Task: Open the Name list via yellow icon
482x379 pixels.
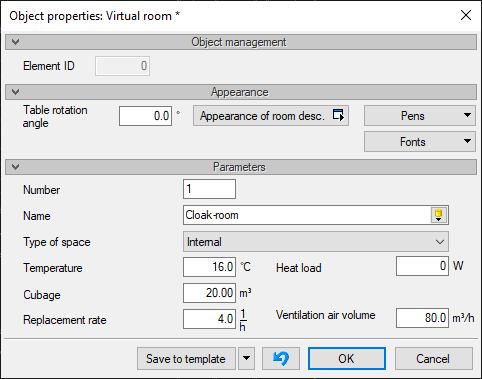Action: click(439, 215)
